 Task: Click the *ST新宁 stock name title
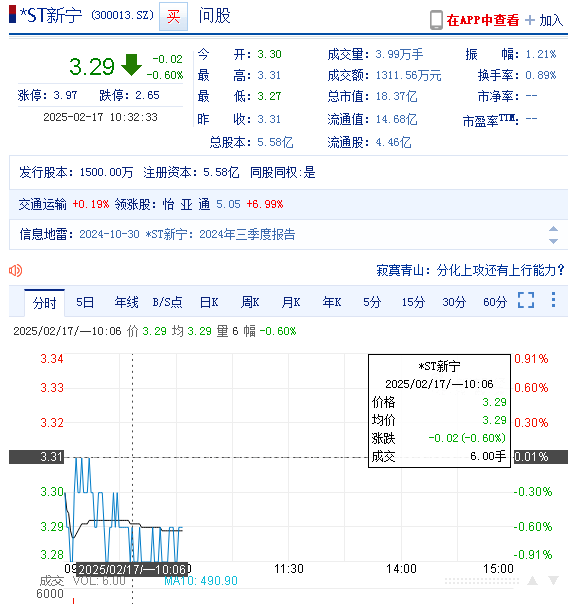point(51,16)
